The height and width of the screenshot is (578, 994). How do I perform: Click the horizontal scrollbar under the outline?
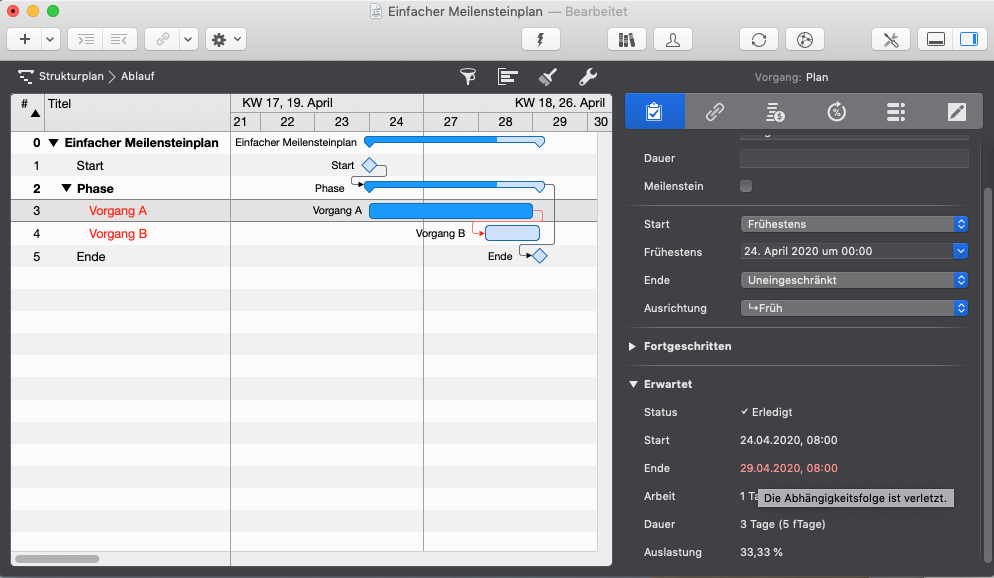tap(57, 559)
